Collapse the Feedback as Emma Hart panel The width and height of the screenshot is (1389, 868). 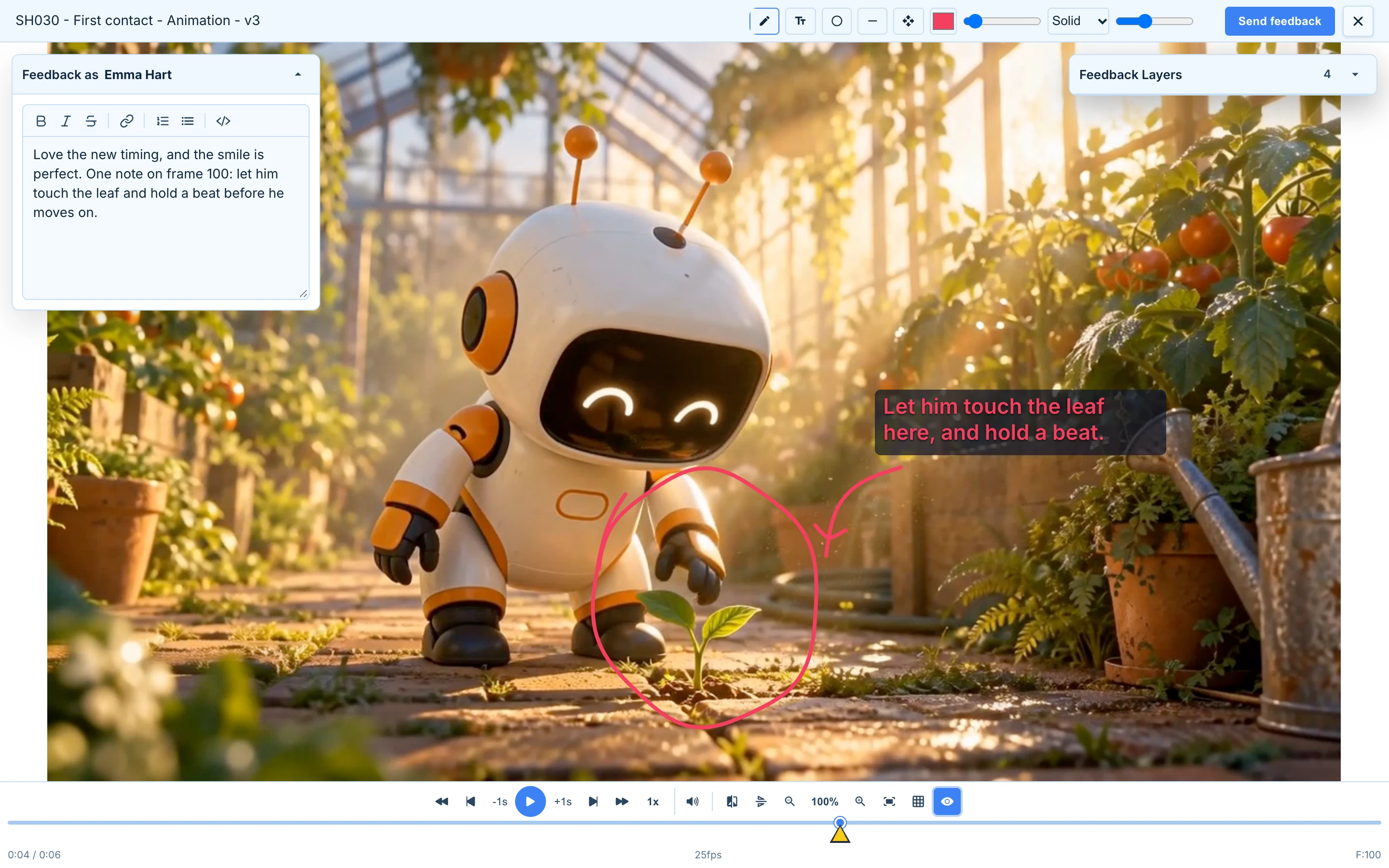coord(298,75)
